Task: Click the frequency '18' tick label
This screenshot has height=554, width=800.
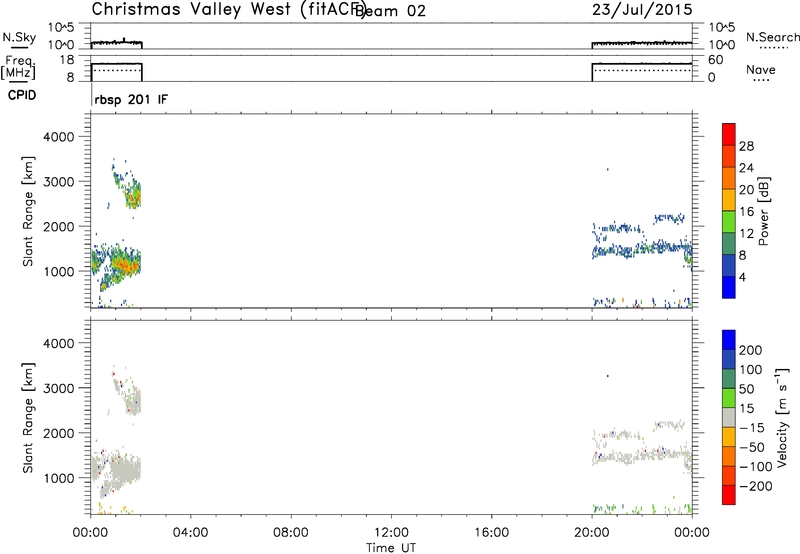Action: (x=67, y=60)
